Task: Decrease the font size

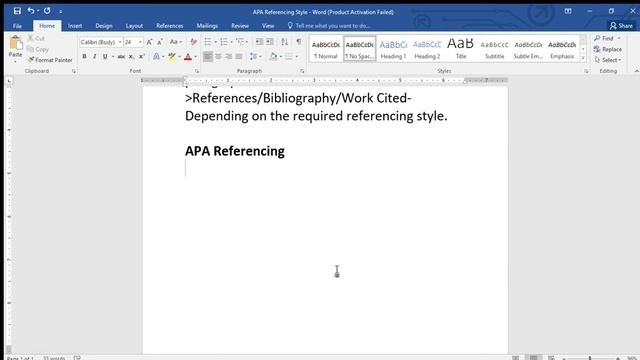Action: pos(160,42)
